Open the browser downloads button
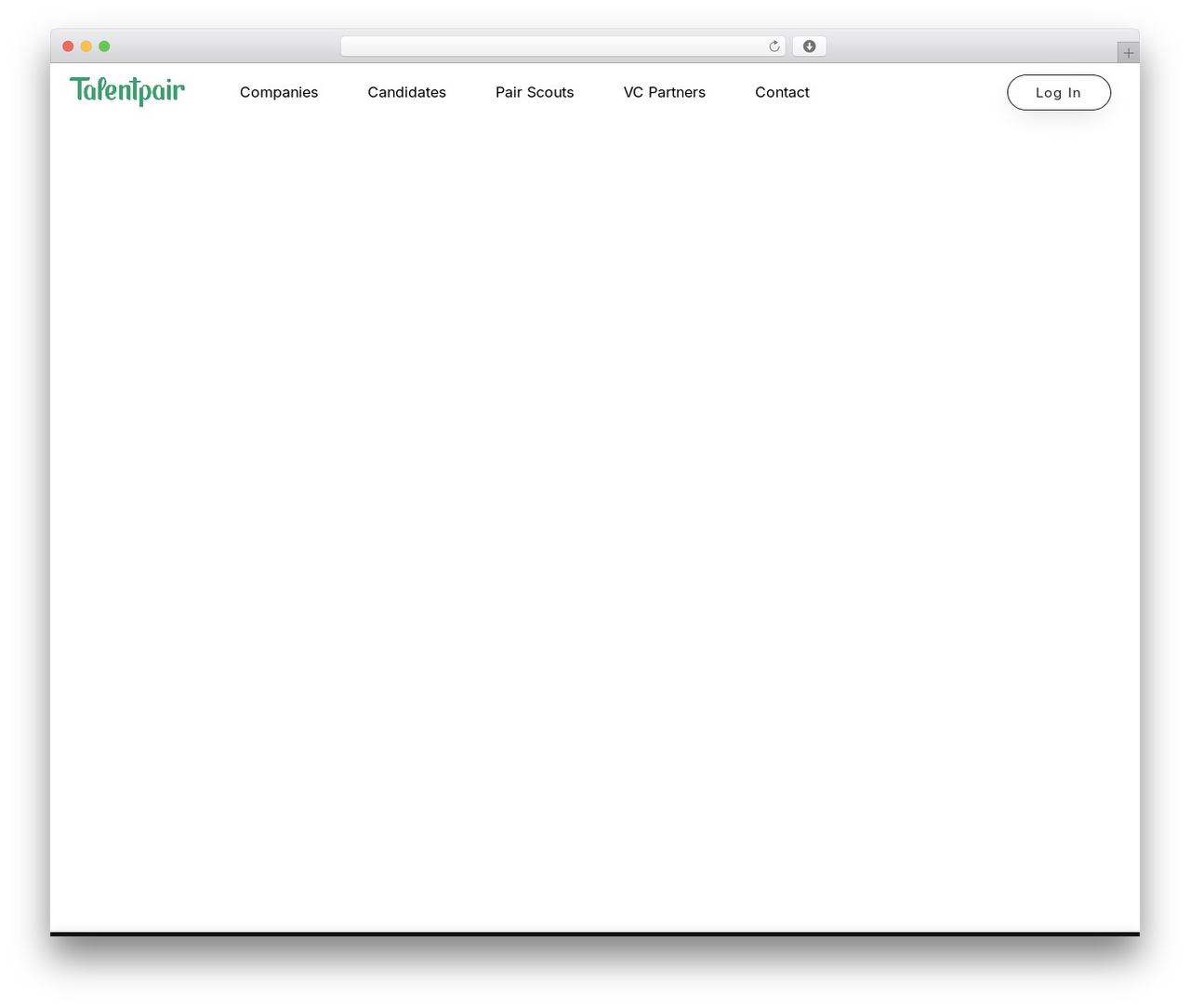 pos(809,46)
